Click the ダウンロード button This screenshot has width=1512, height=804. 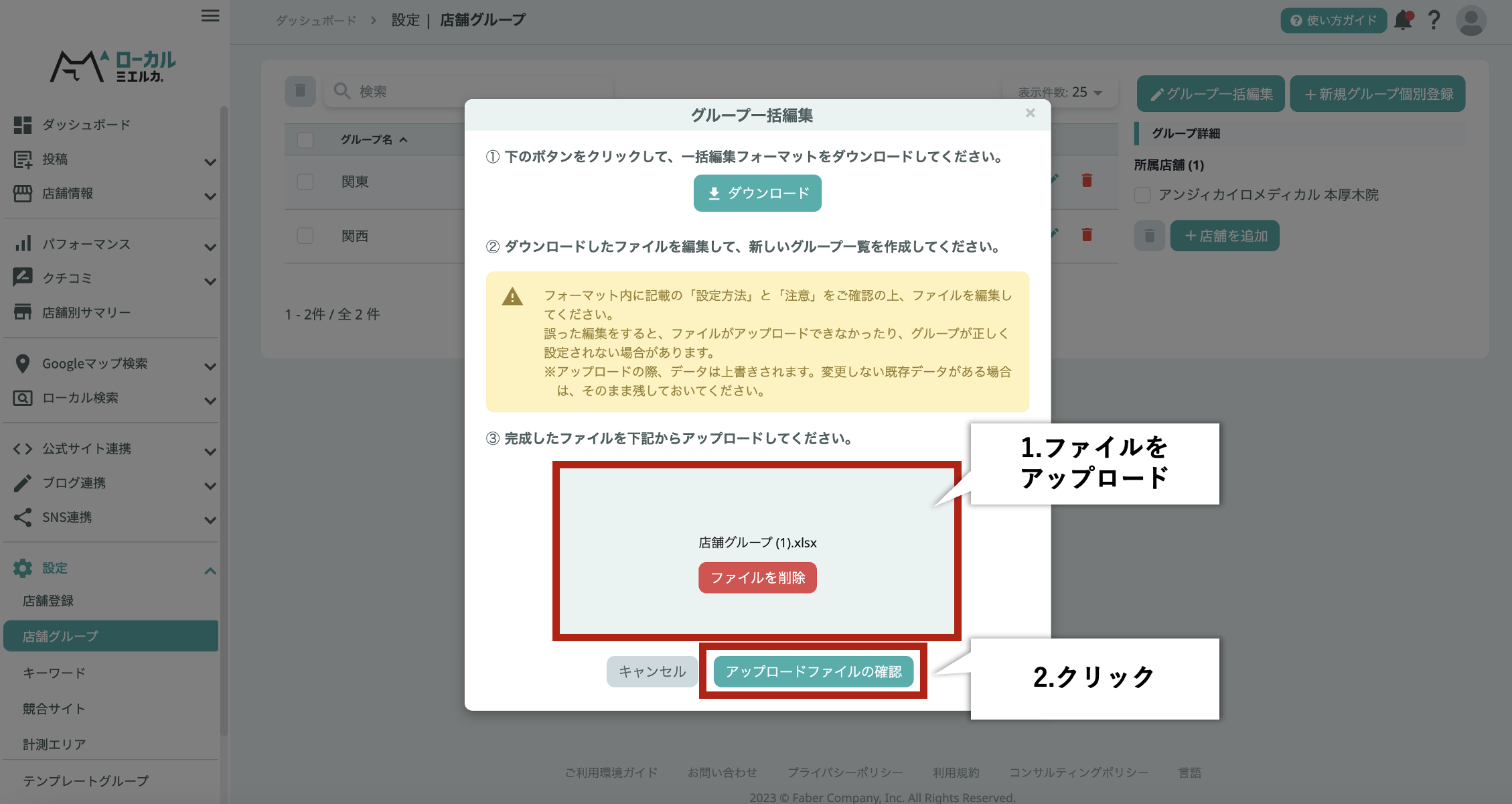point(757,194)
